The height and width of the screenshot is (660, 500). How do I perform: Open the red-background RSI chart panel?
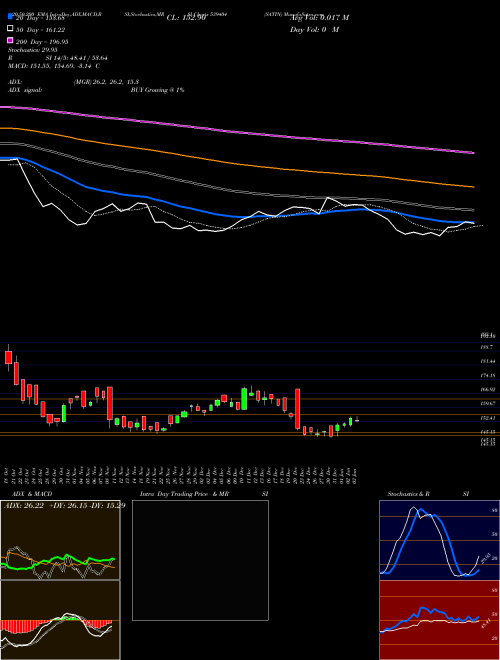coord(439,620)
